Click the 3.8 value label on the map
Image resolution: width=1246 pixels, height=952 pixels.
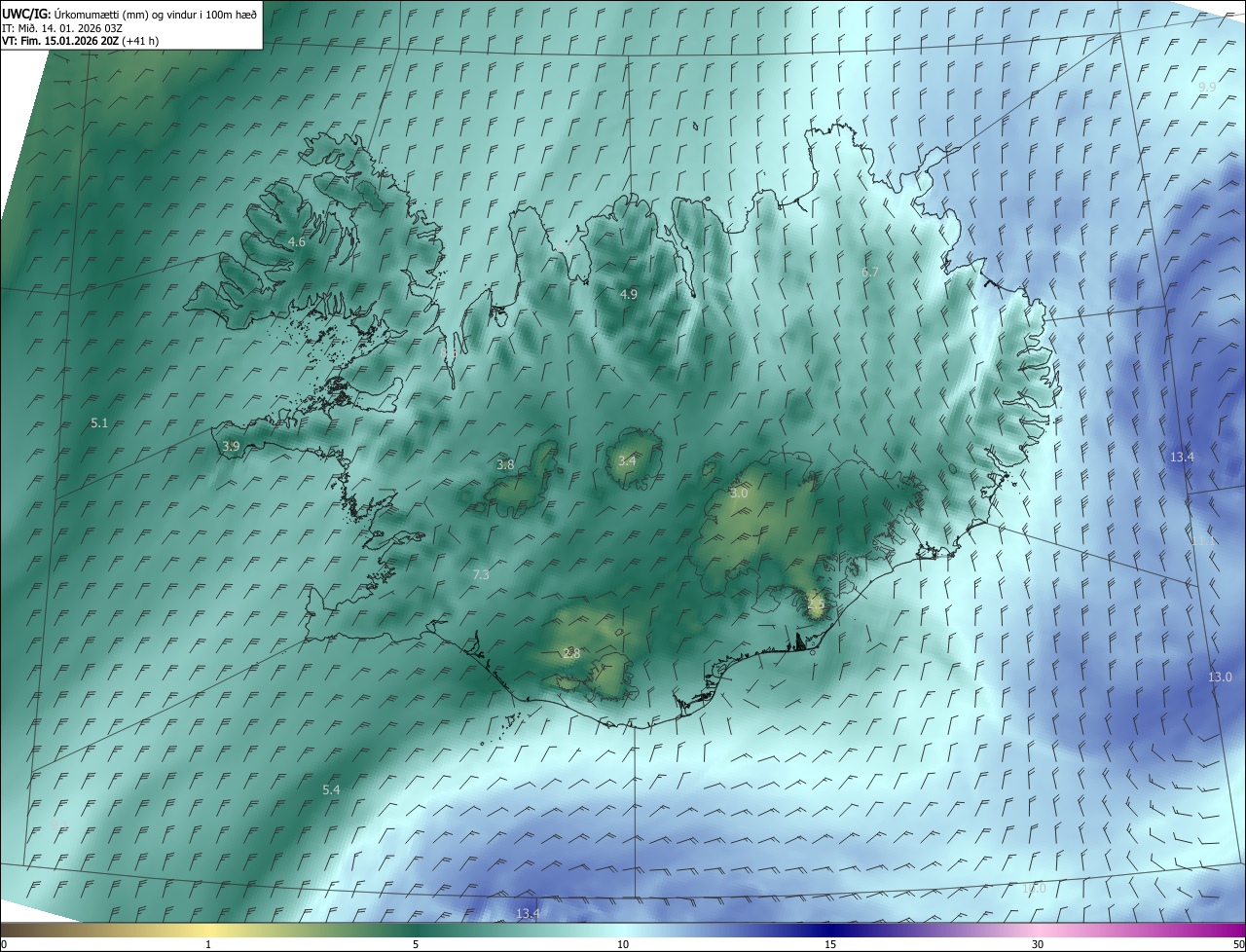pyautogui.click(x=505, y=465)
